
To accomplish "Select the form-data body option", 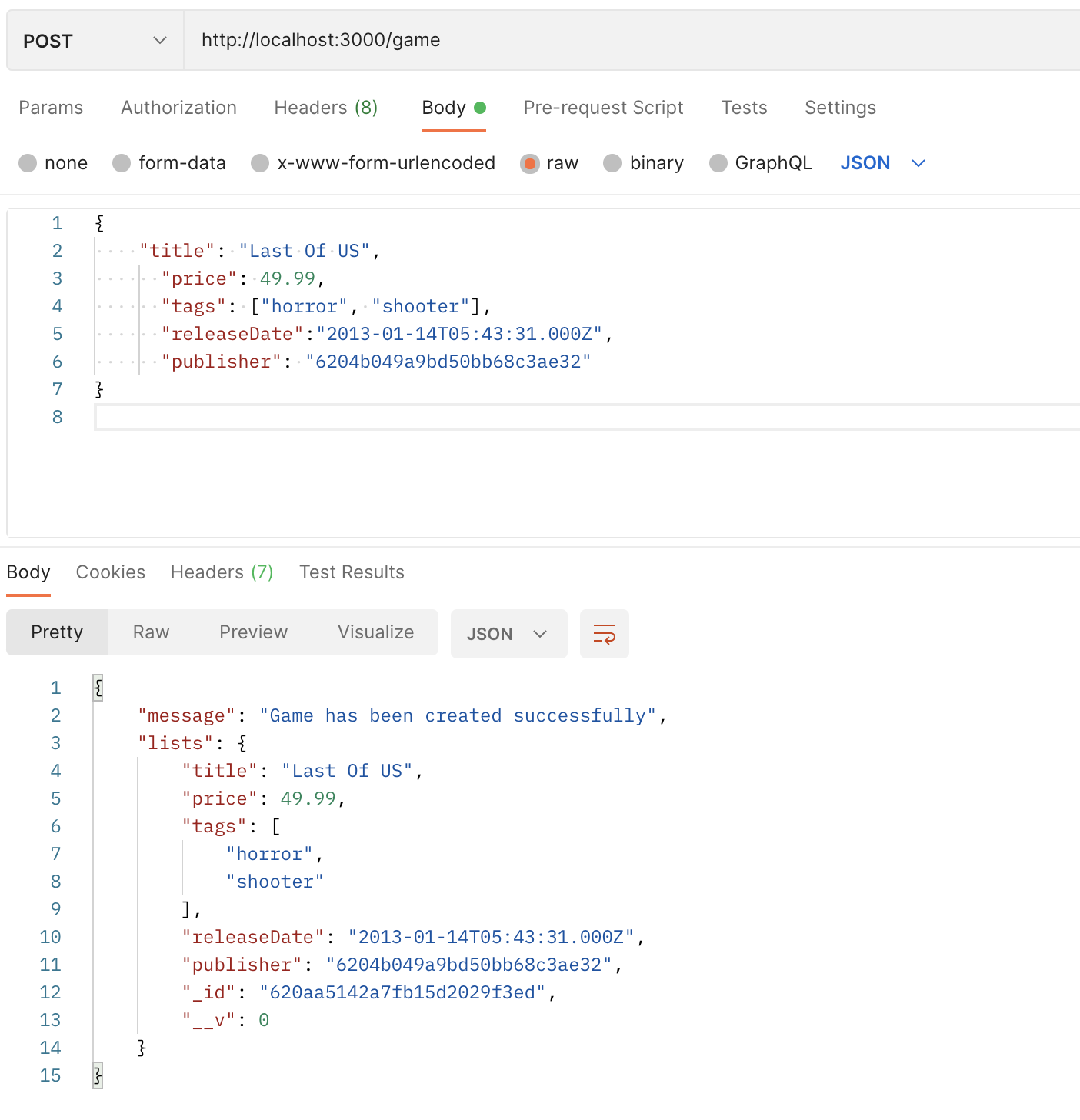I will click(x=169, y=163).
